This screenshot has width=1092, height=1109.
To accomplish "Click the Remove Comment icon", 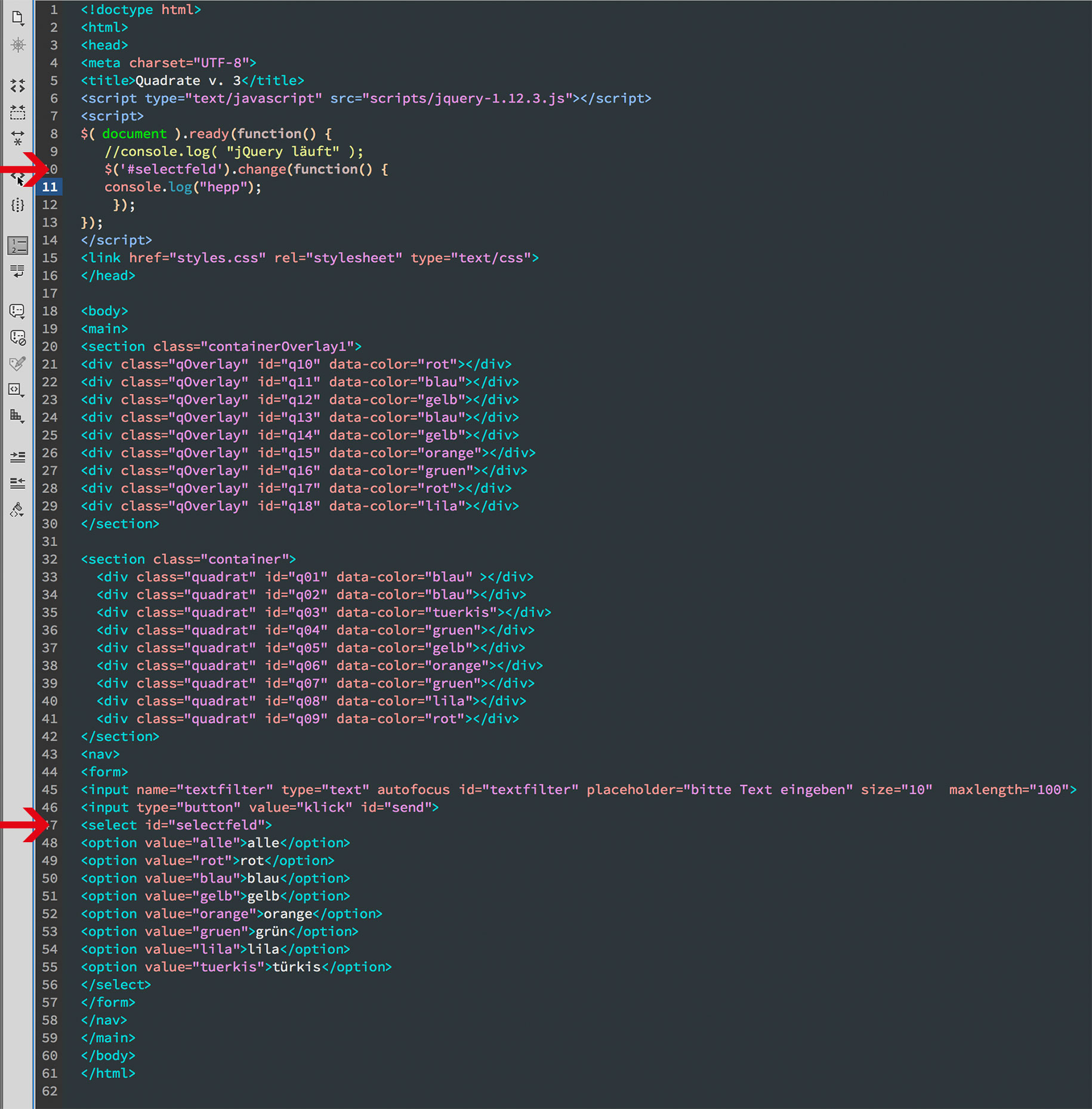I will 18,338.
